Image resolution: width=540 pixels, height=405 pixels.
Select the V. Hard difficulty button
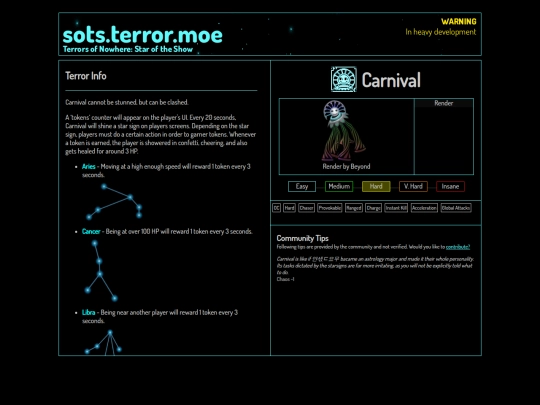click(x=413, y=186)
